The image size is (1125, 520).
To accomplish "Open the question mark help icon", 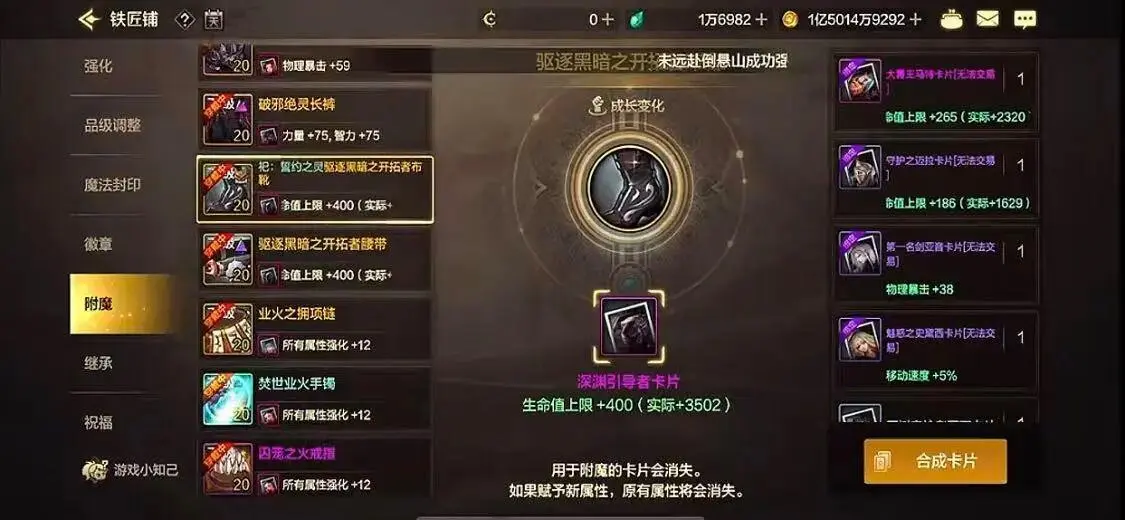I will click(185, 19).
